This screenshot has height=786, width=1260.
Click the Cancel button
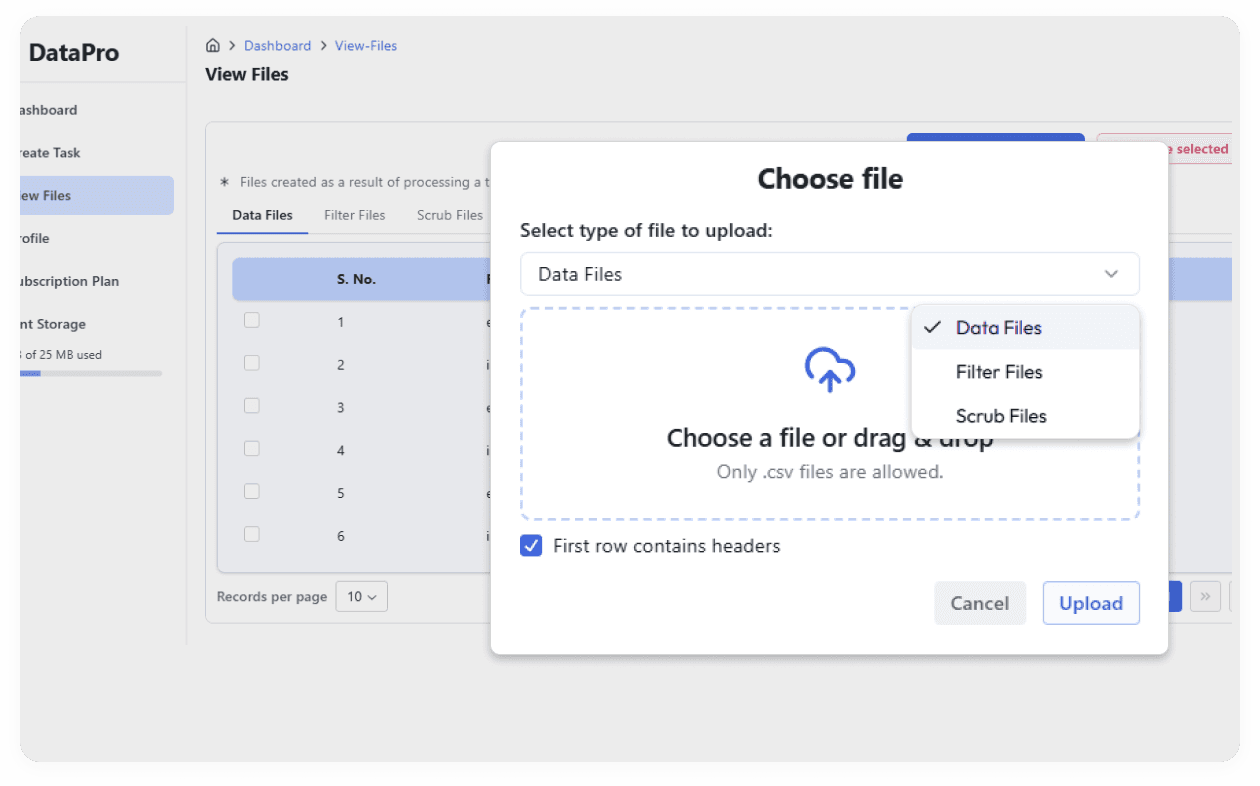tap(979, 603)
